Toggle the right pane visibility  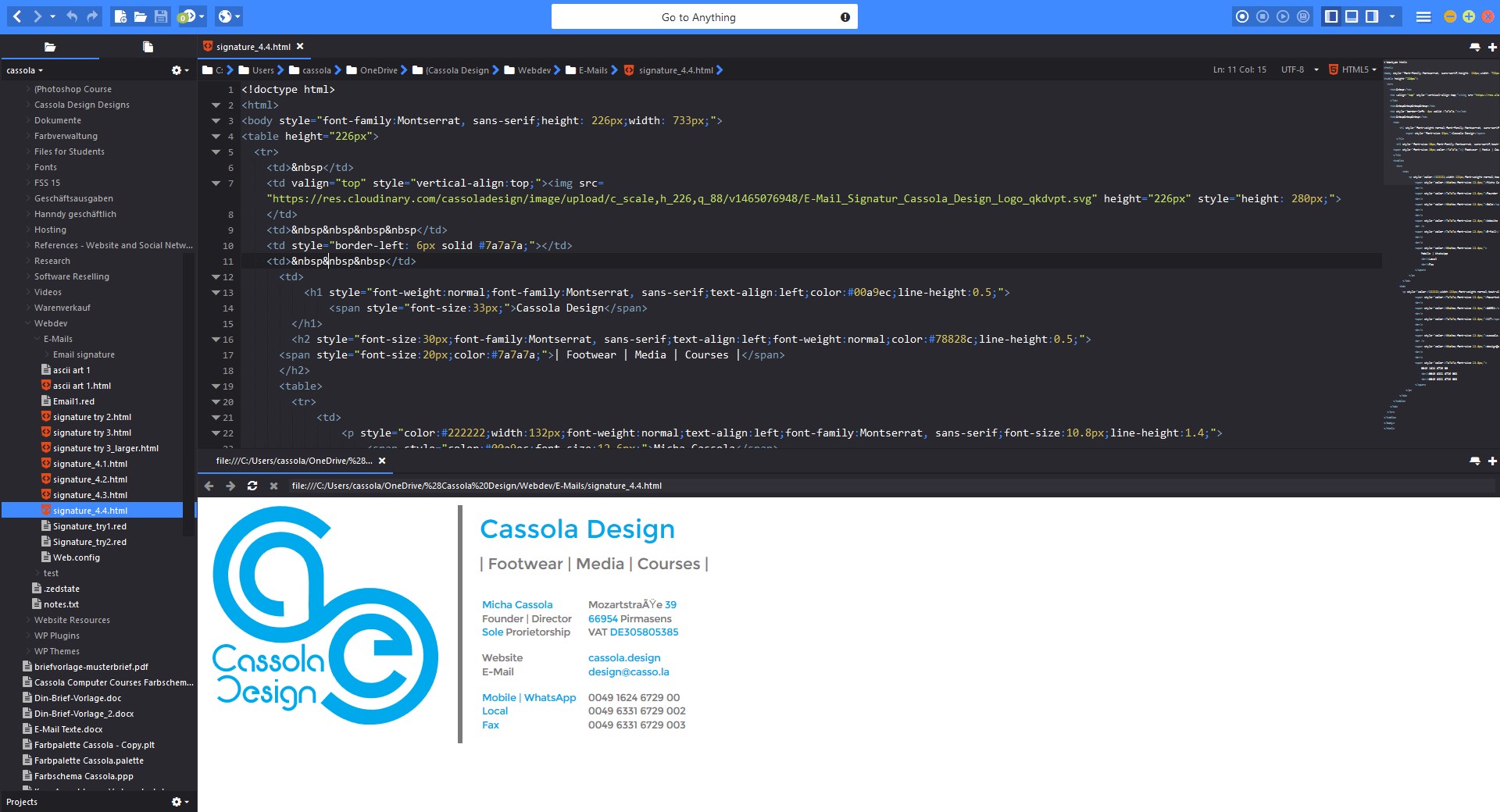(1372, 16)
